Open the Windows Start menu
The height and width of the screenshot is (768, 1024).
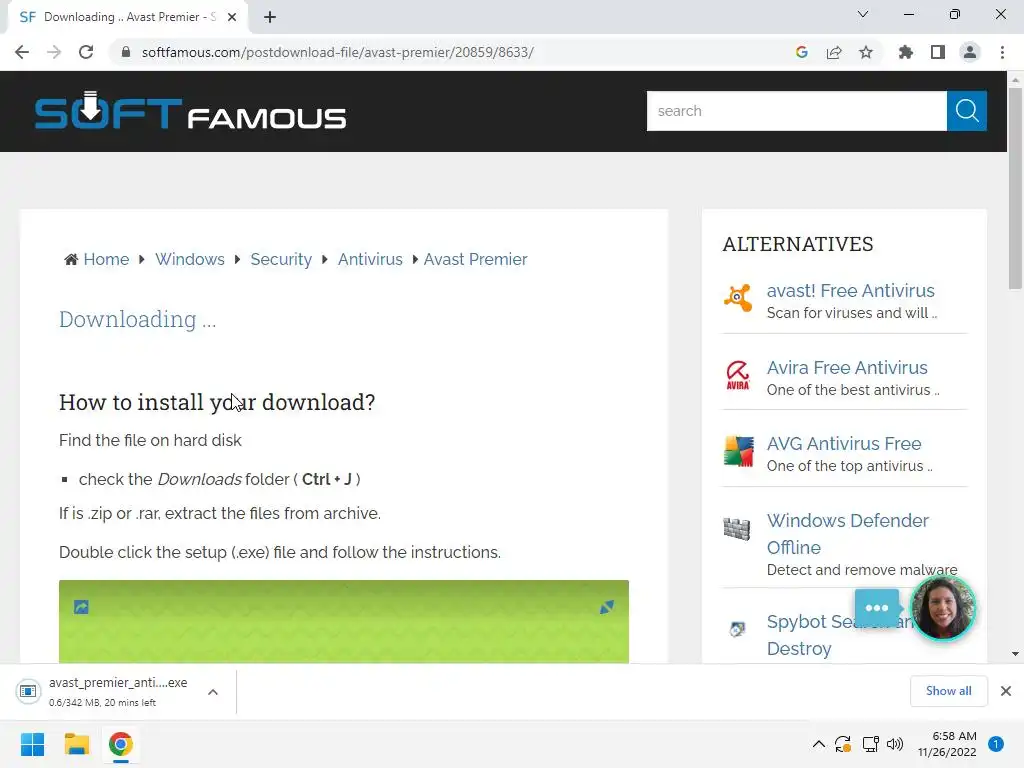(32, 744)
